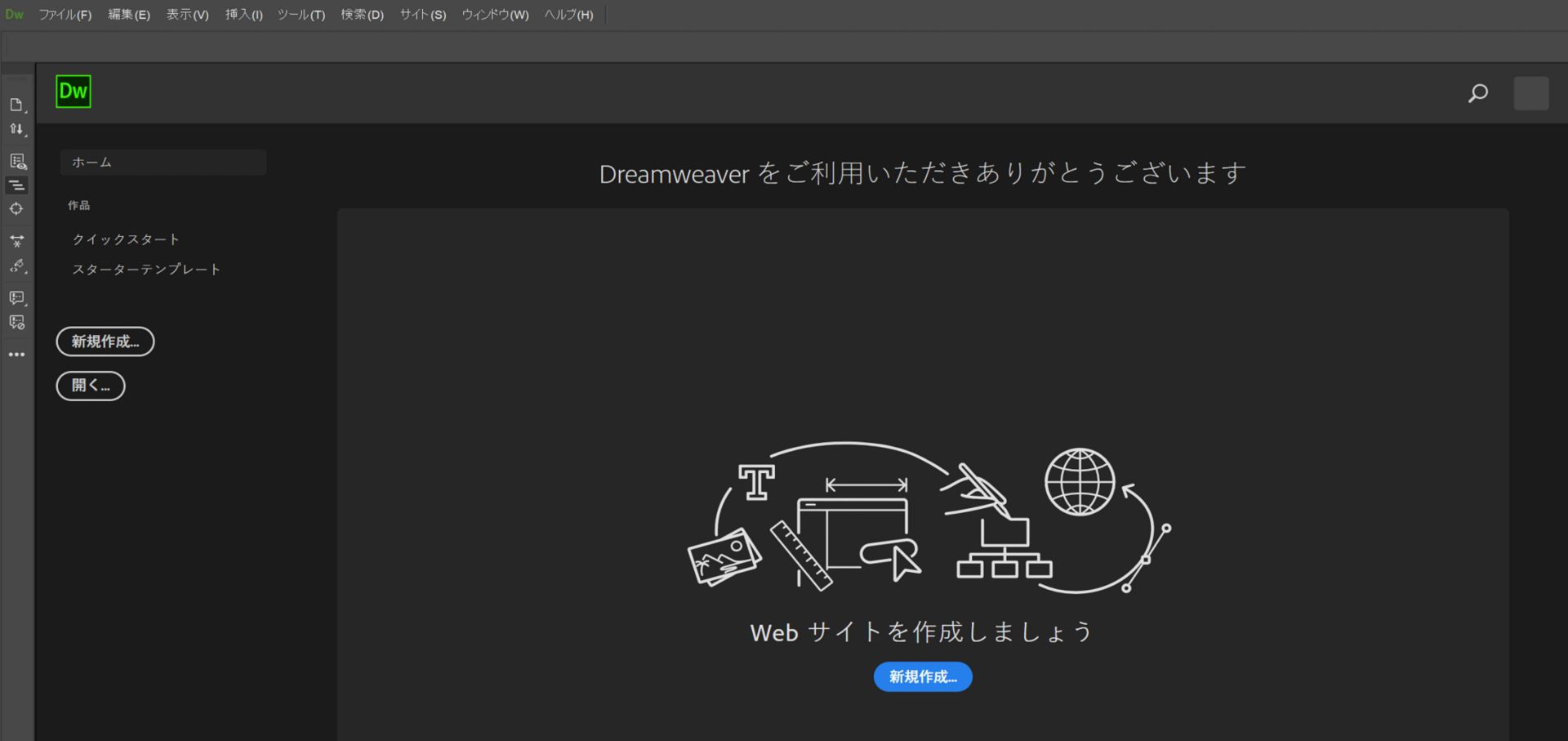Click the search magnifier icon at top right
This screenshot has height=741, width=1568.
1477,93
